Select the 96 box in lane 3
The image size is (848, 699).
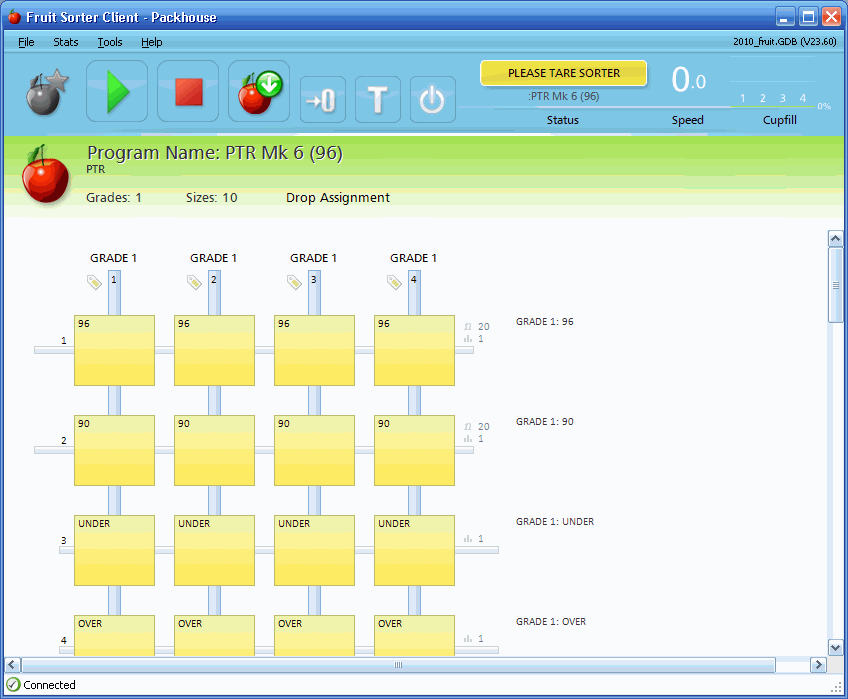315,351
